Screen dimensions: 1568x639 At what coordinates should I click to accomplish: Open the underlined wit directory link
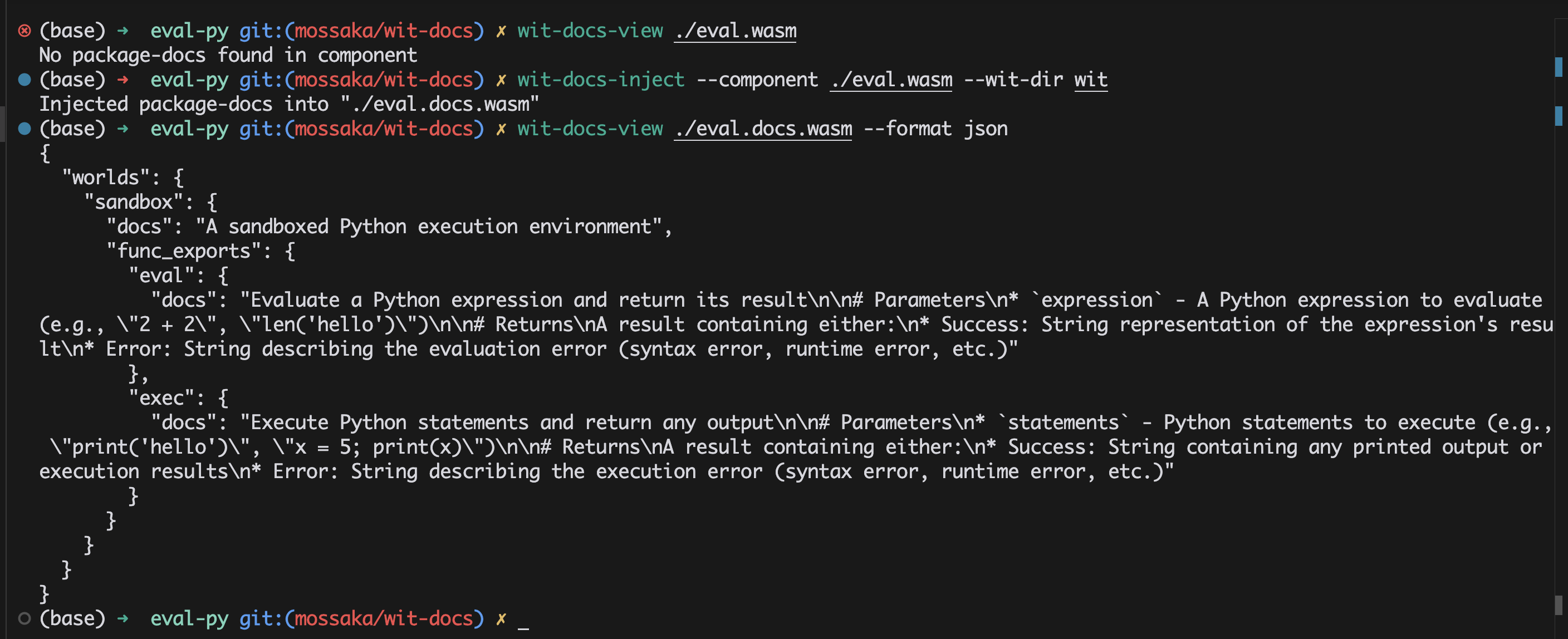1090,80
